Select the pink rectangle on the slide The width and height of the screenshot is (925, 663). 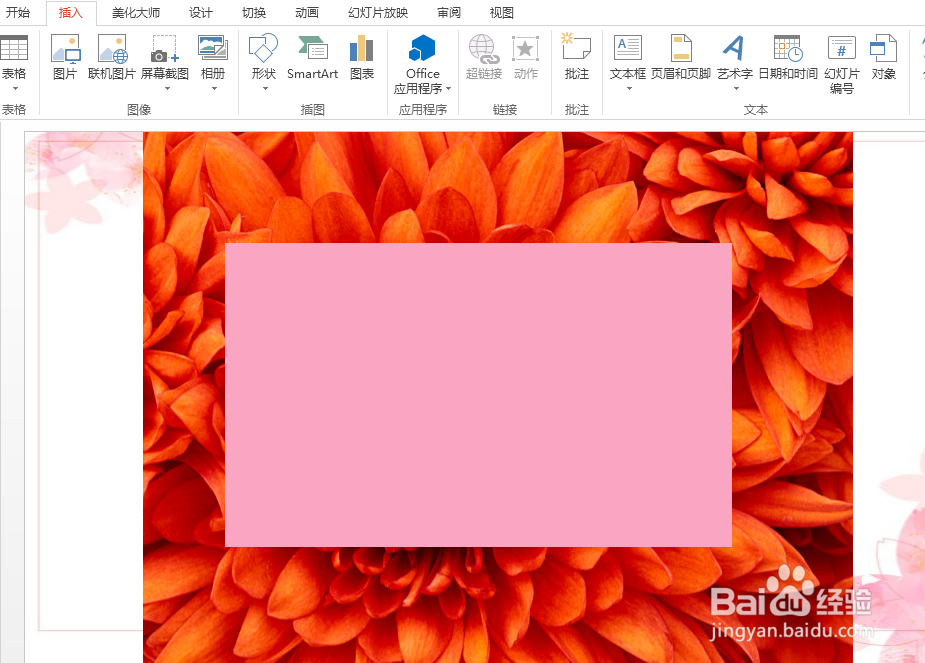tap(478, 393)
